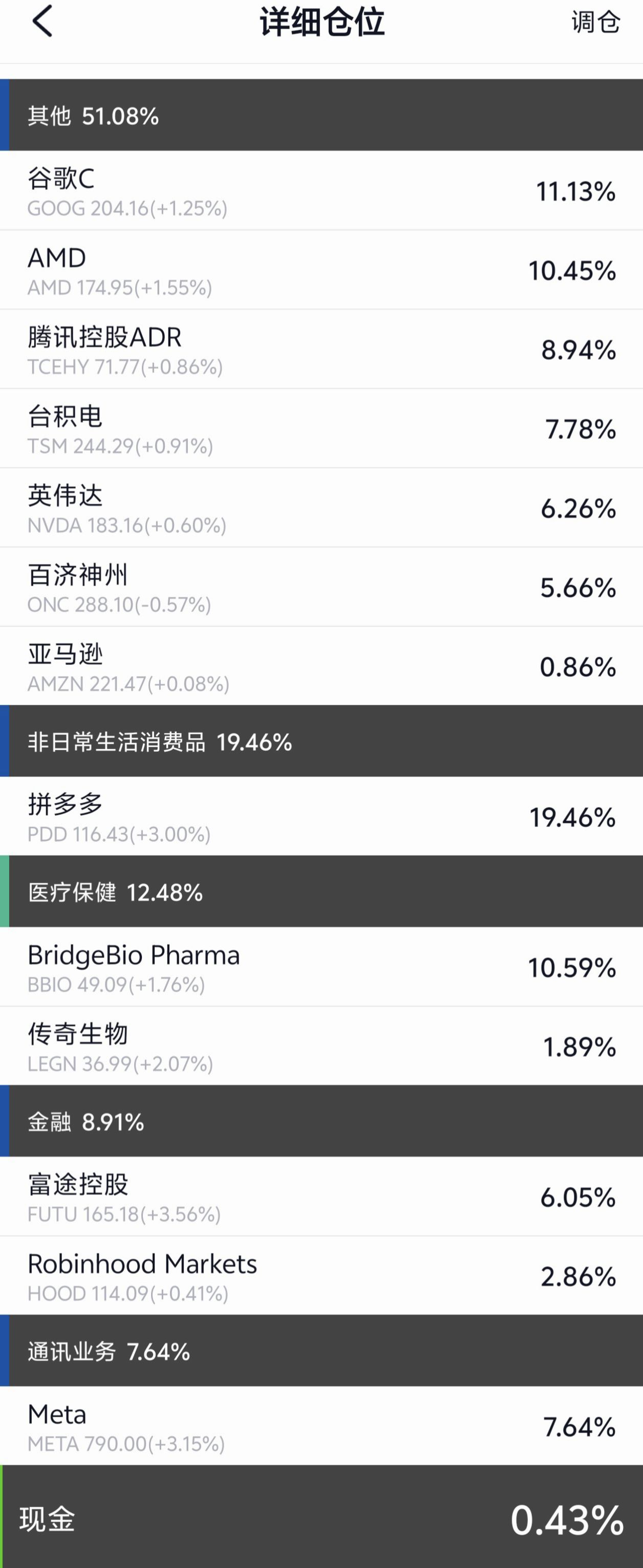
Task: Open the 谷歌C GOOG holding row
Action: [x=321, y=190]
